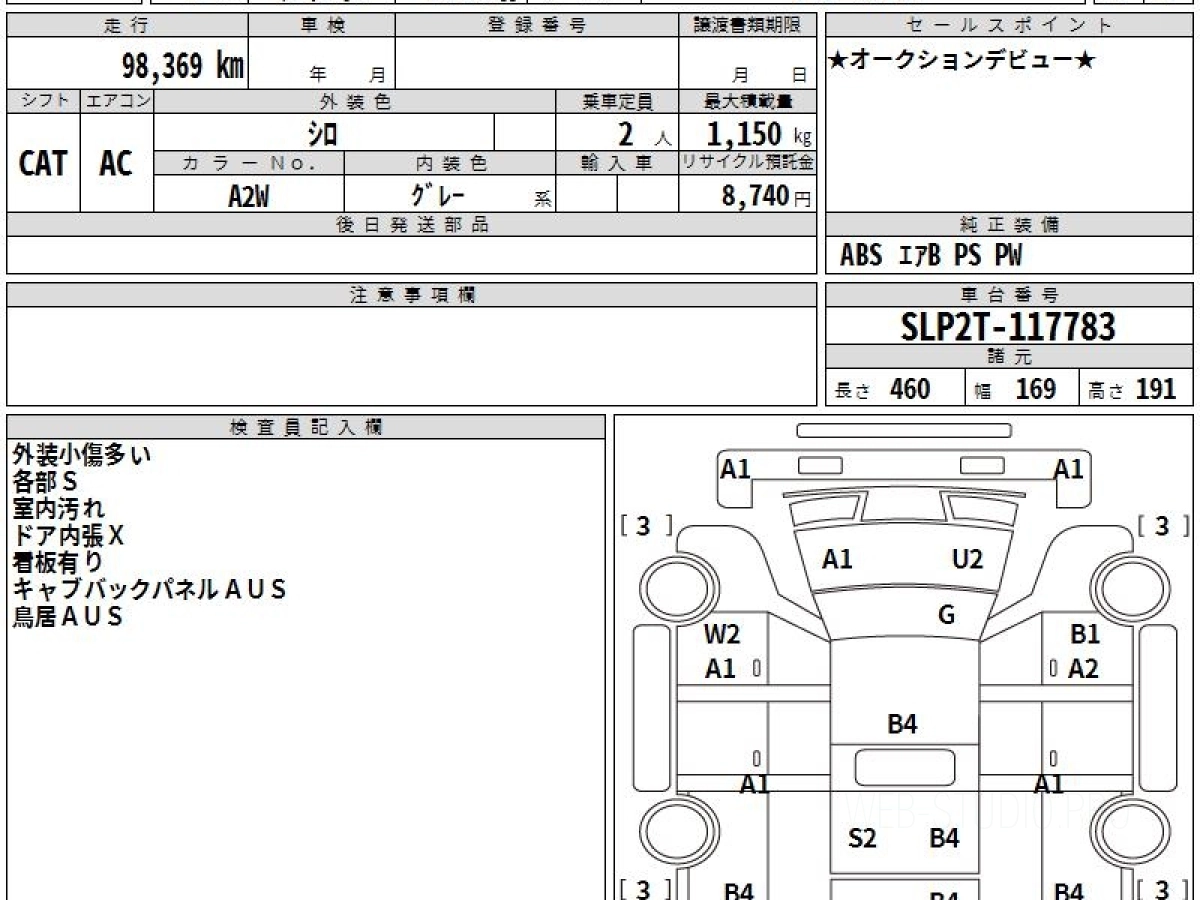Screen dimensions: 1200x900
Task: Select the B1 mark on the diagram
Action: click(x=1085, y=634)
